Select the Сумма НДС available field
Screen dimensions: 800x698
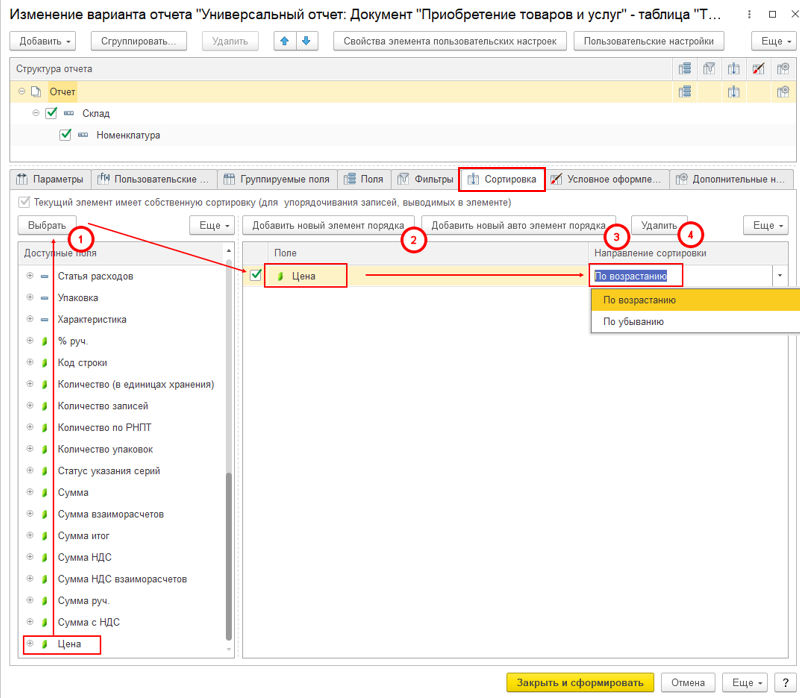coord(86,557)
